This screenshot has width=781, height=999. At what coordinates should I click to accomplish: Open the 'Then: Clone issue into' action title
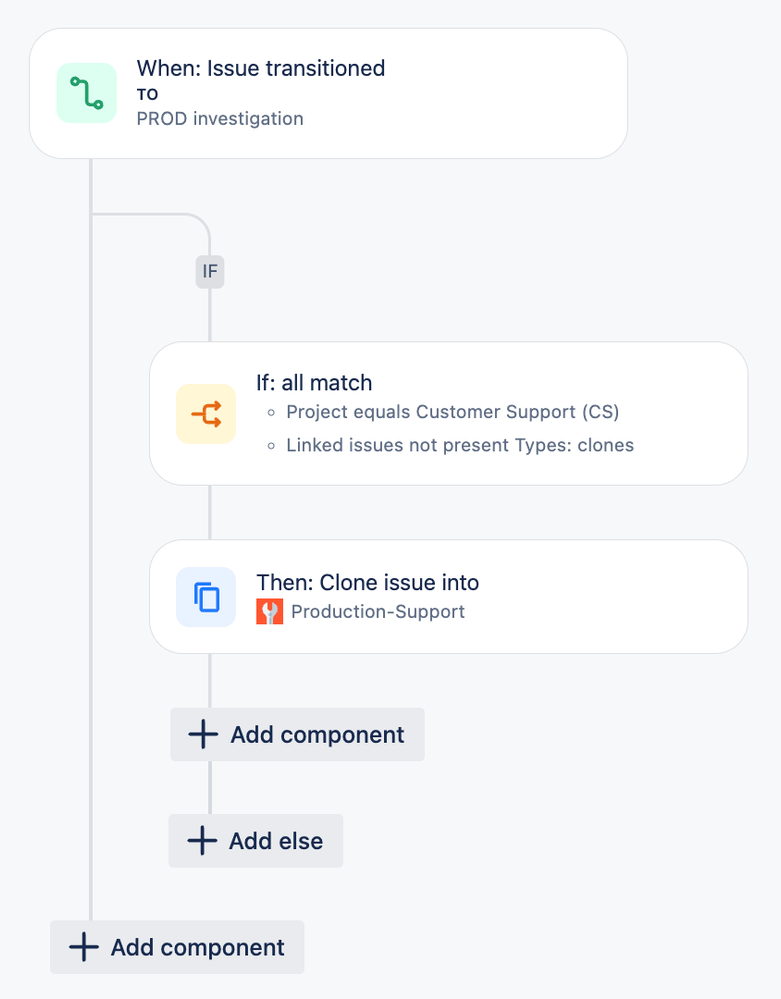click(368, 582)
